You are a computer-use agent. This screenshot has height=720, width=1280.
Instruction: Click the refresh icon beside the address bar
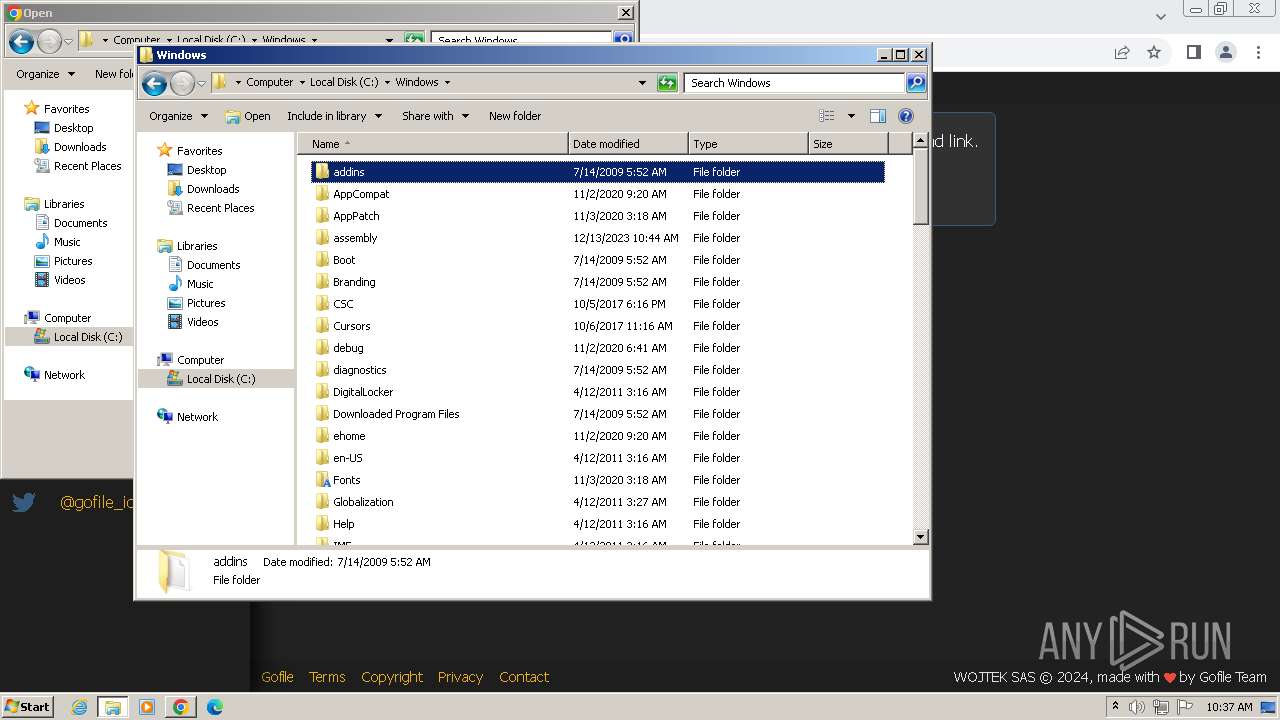pos(667,83)
